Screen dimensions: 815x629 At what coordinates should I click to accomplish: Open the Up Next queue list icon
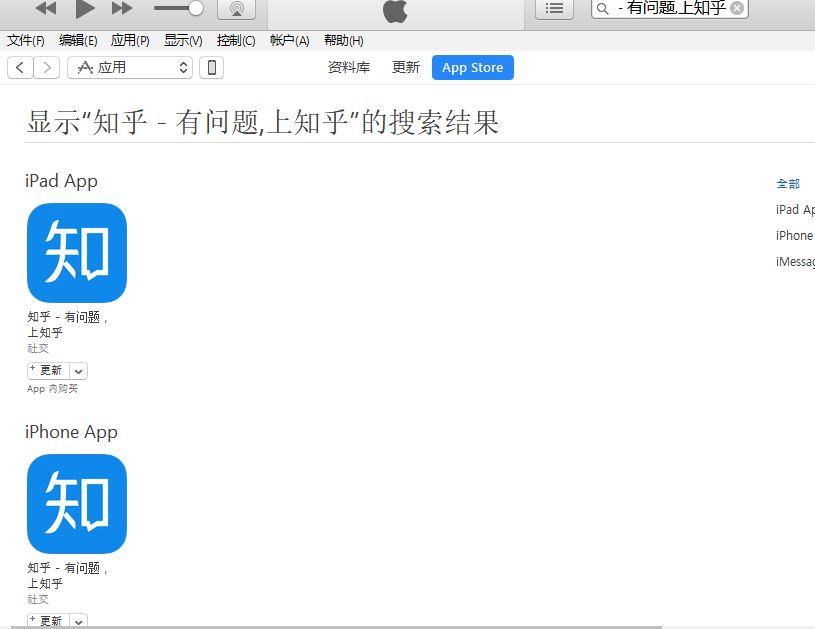[x=553, y=10]
